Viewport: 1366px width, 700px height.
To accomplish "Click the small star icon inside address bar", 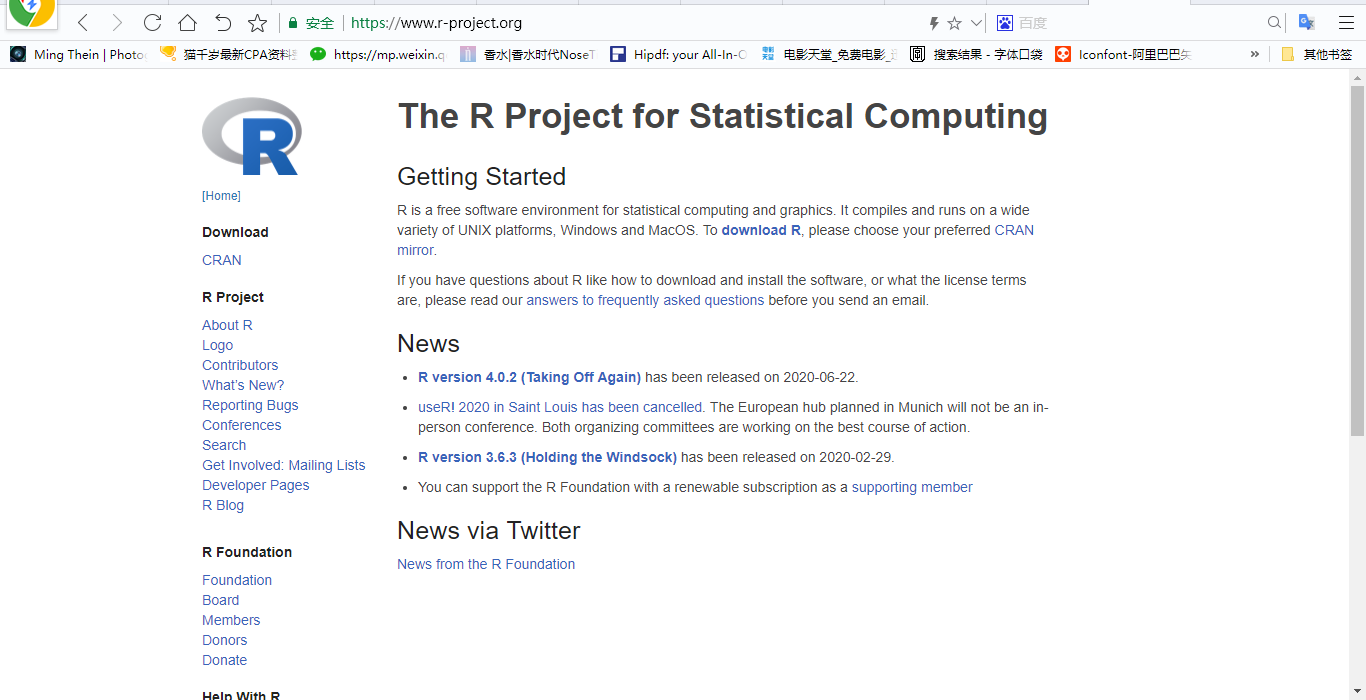I will [954, 23].
